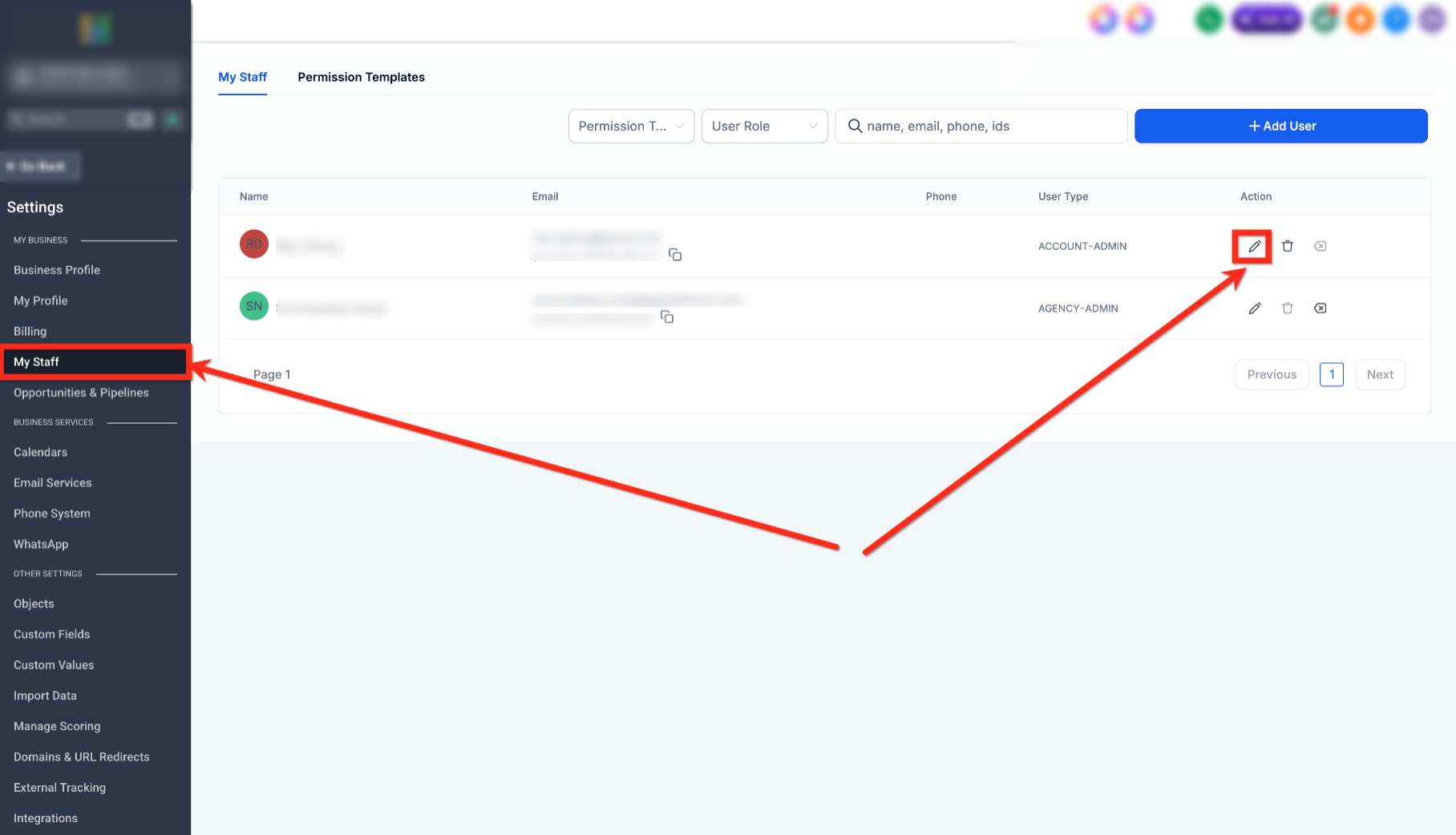
Task: Select page number 1
Action: pos(1332,374)
